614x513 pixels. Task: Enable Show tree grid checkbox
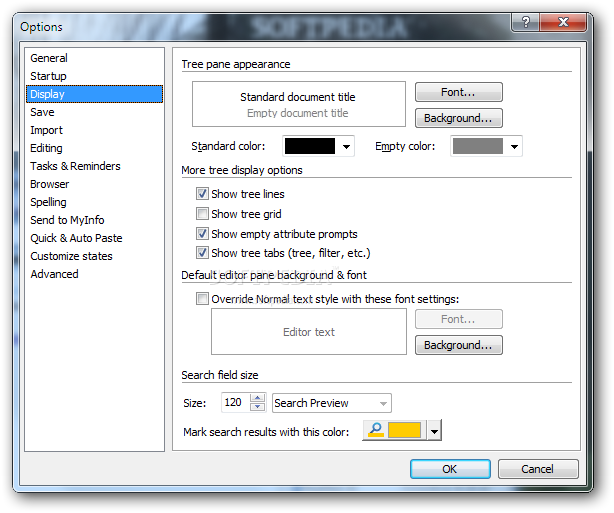[202, 214]
